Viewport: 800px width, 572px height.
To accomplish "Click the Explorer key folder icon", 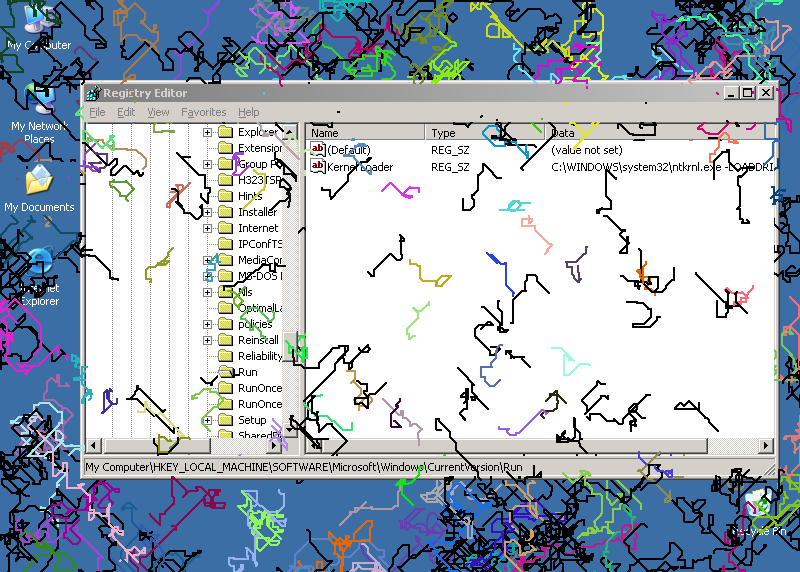I will pyautogui.click(x=226, y=132).
